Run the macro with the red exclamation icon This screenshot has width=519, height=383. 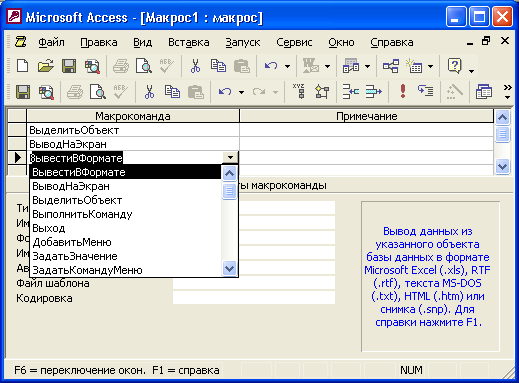pyautogui.click(x=403, y=91)
